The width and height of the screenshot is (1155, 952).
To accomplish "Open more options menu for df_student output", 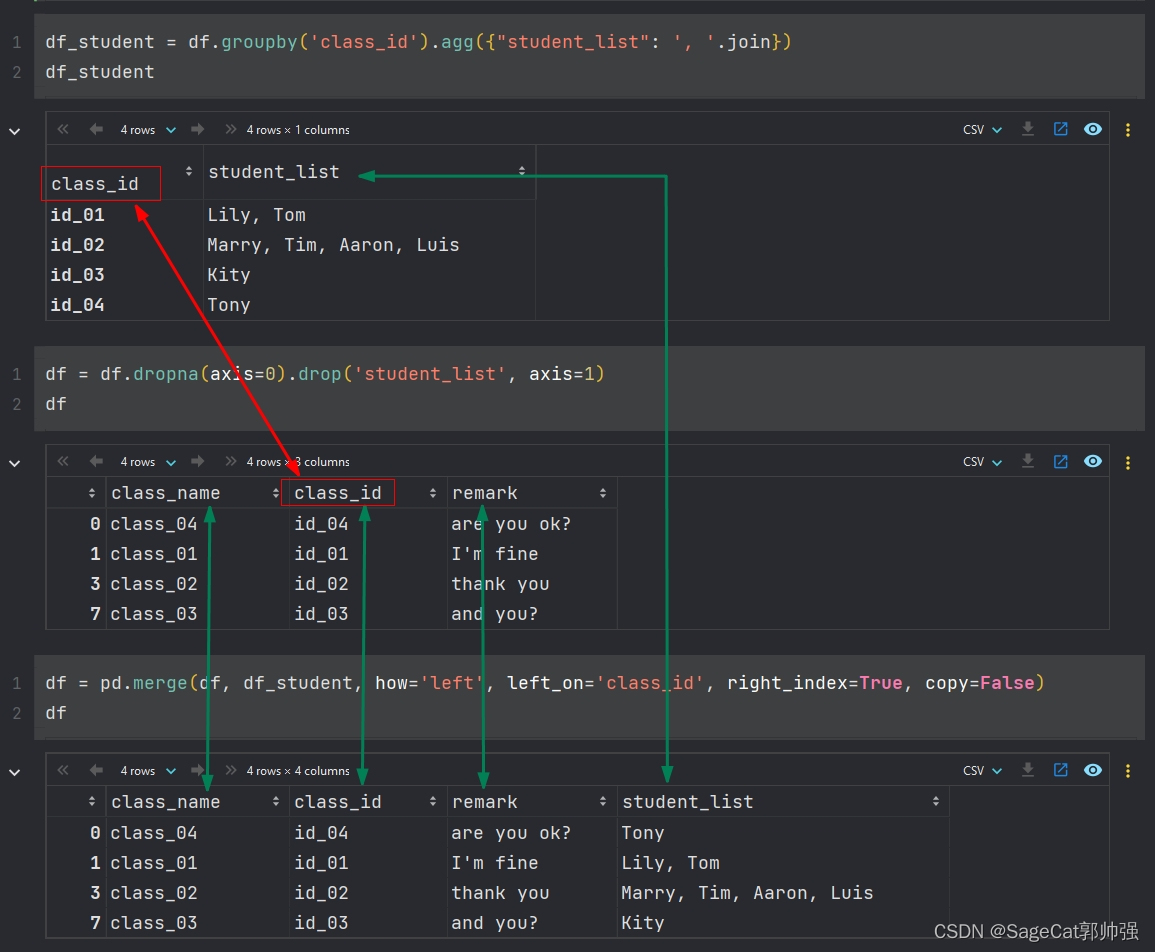I will click(x=1128, y=130).
